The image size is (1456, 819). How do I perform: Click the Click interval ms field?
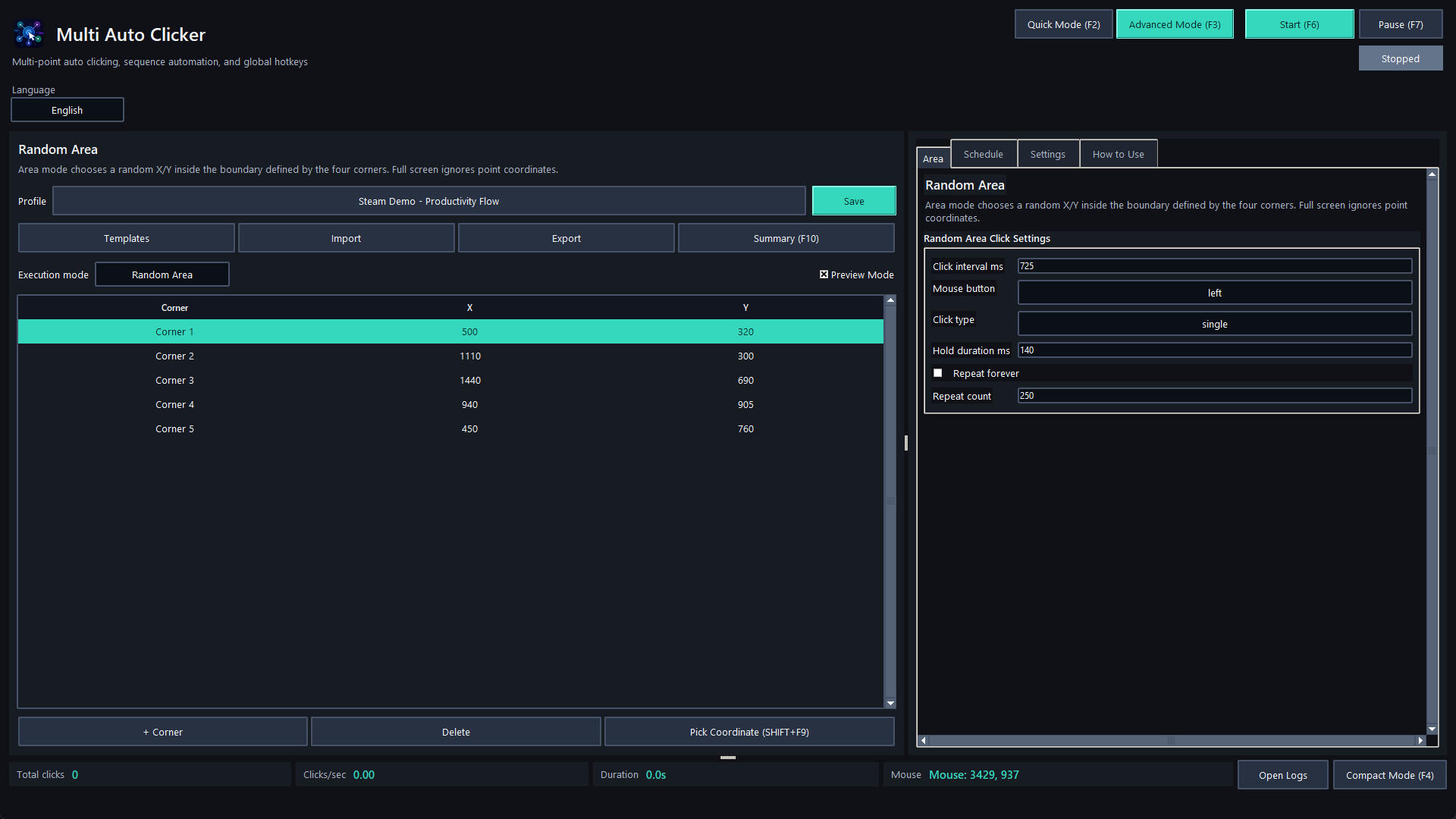coord(1214,266)
